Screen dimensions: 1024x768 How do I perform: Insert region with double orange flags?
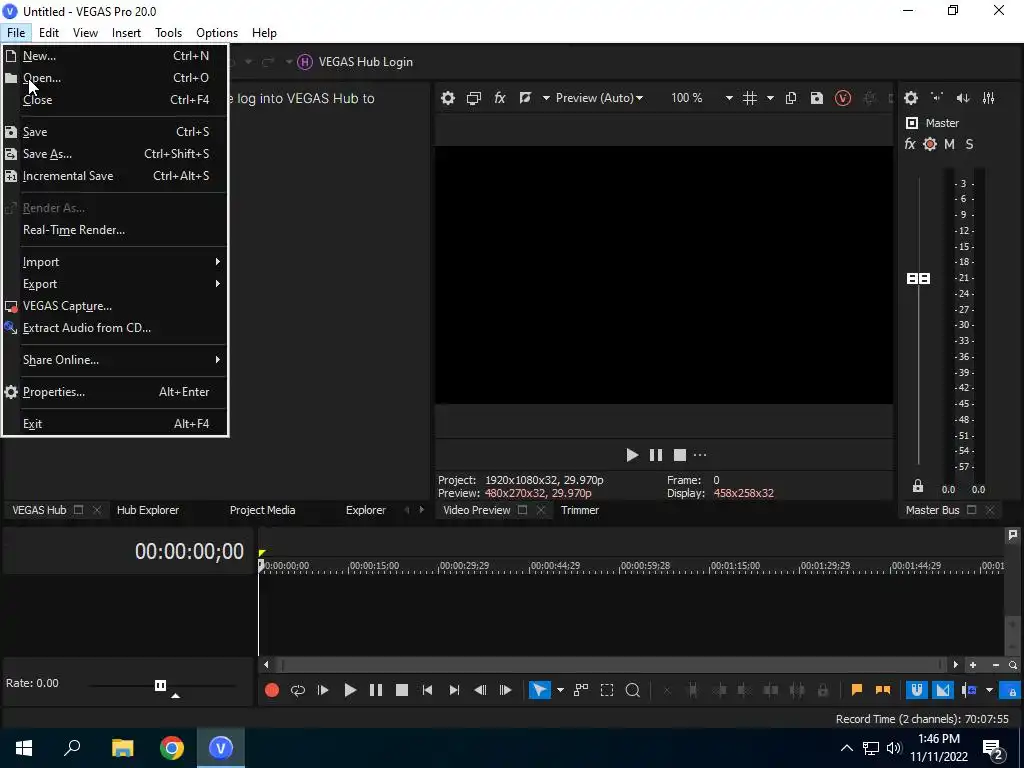(x=882, y=690)
